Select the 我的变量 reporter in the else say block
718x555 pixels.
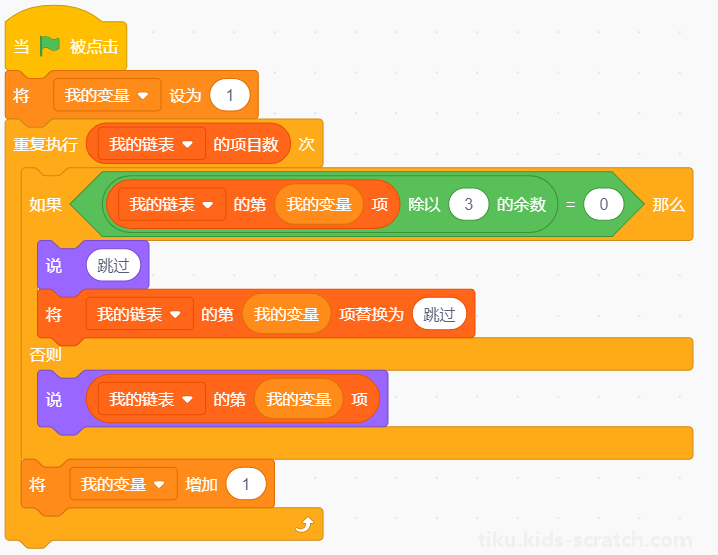[x=299, y=399]
